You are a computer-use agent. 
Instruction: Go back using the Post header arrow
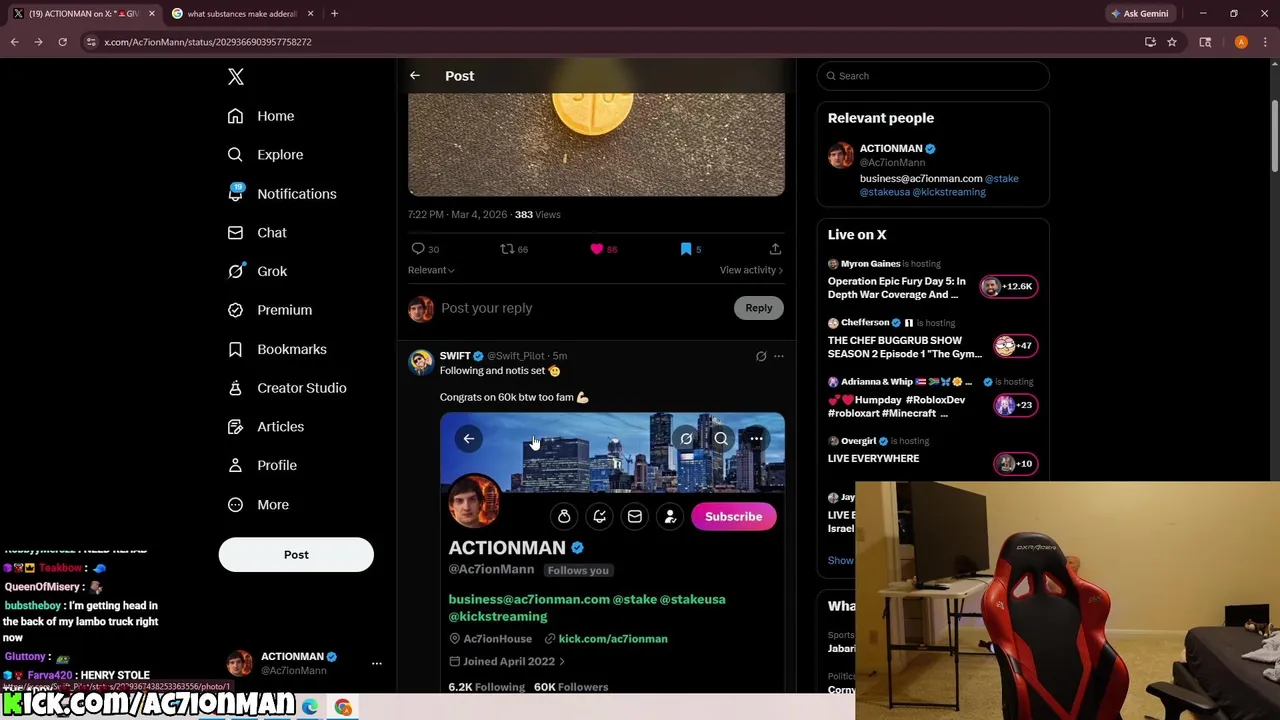(415, 76)
